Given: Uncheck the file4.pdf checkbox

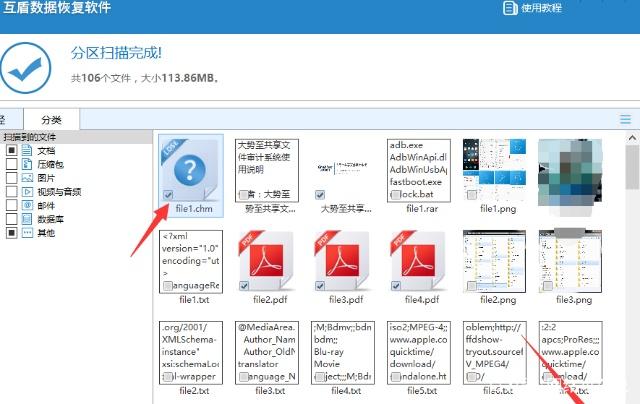Looking at the screenshot, I should [396, 286].
